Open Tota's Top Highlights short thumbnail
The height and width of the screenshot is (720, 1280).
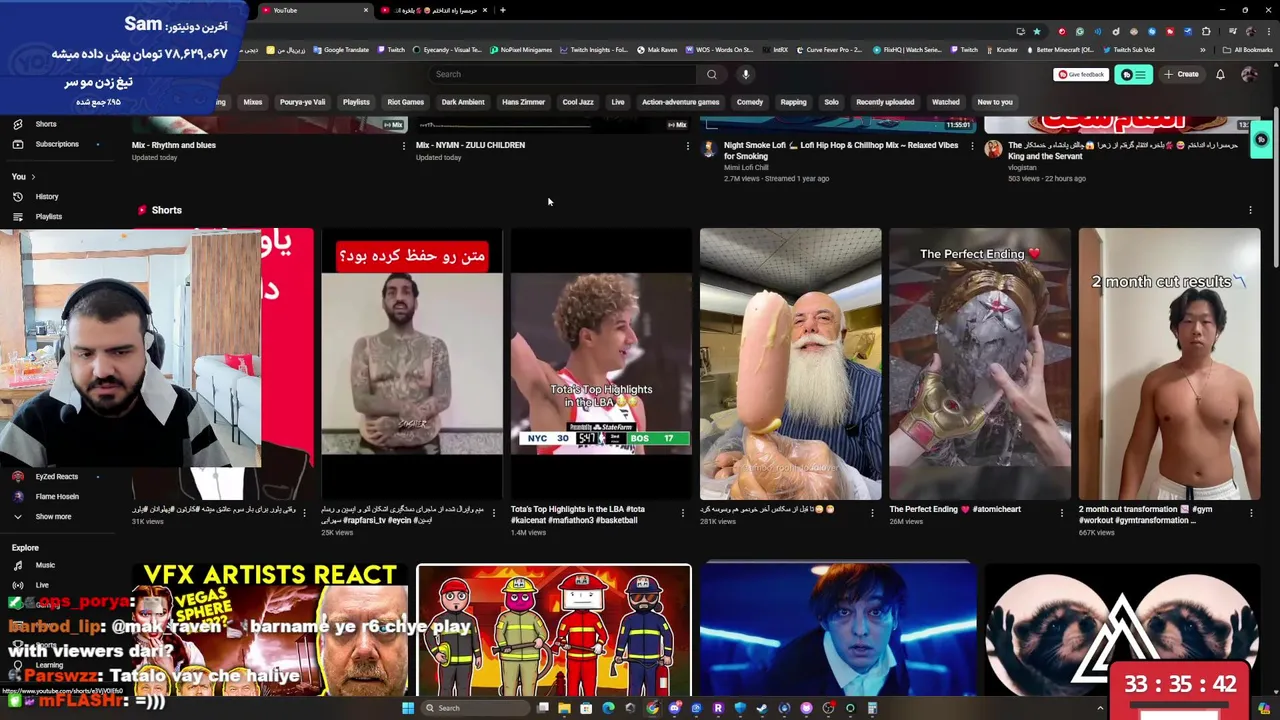(x=601, y=364)
